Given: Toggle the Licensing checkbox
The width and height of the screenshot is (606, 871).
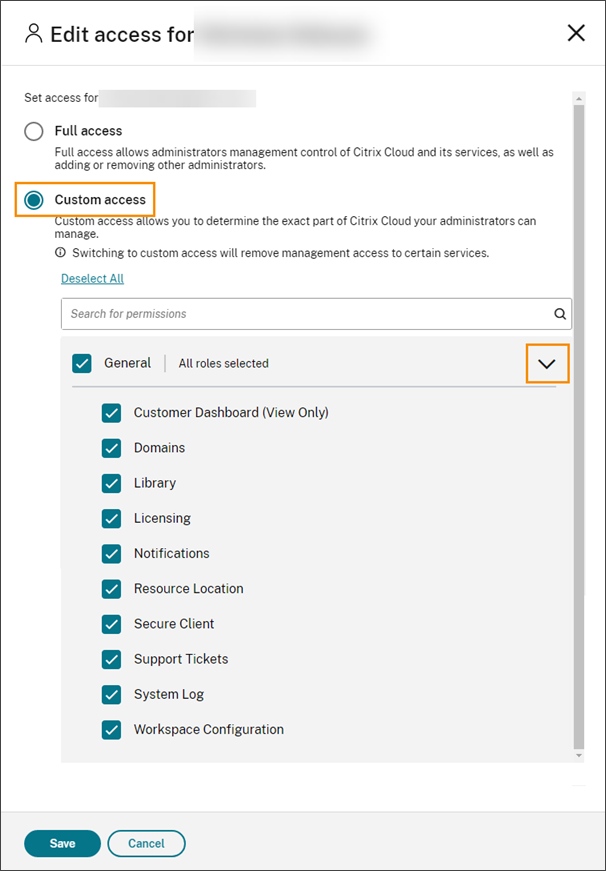Looking at the screenshot, I should [112, 518].
